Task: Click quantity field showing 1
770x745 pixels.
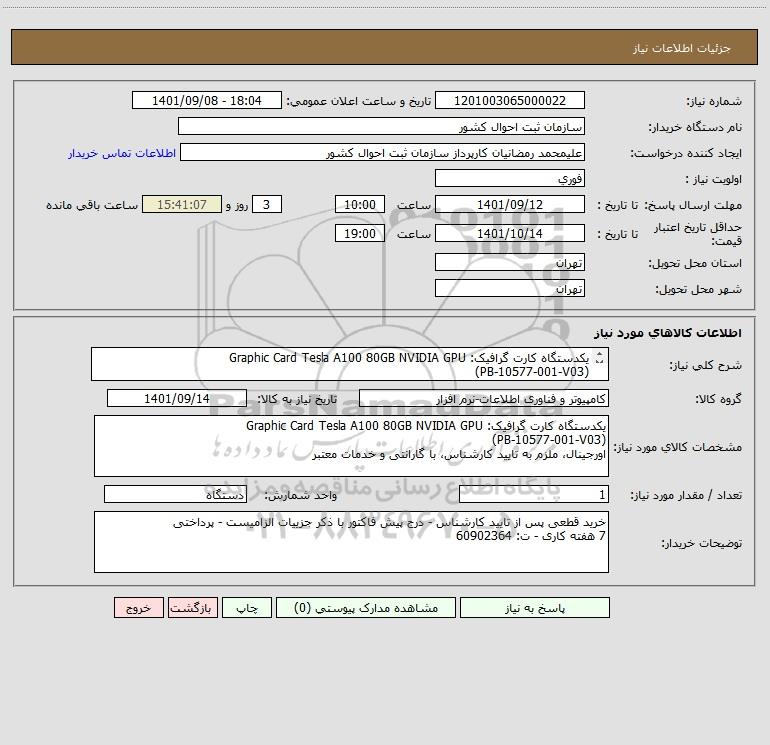Action: [534, 495]
